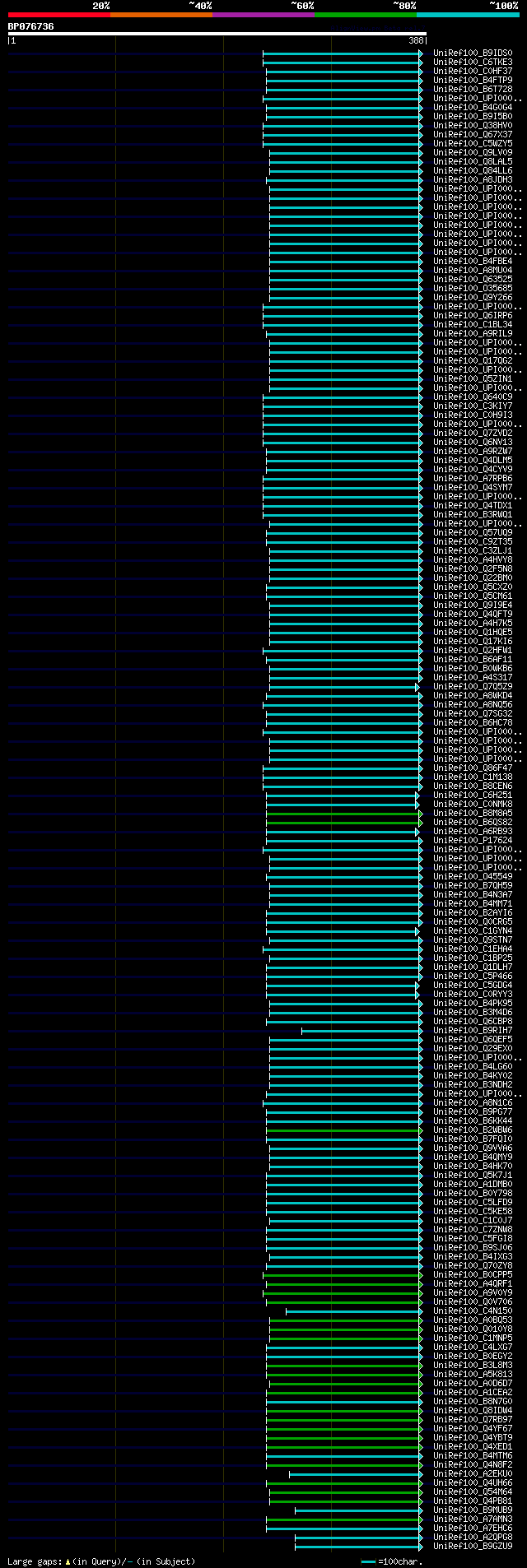This screenshot has width=527, height=1568.
Task: Select the UniRef100_Q17QG2 hit label
Action: [x=473, y=360]
